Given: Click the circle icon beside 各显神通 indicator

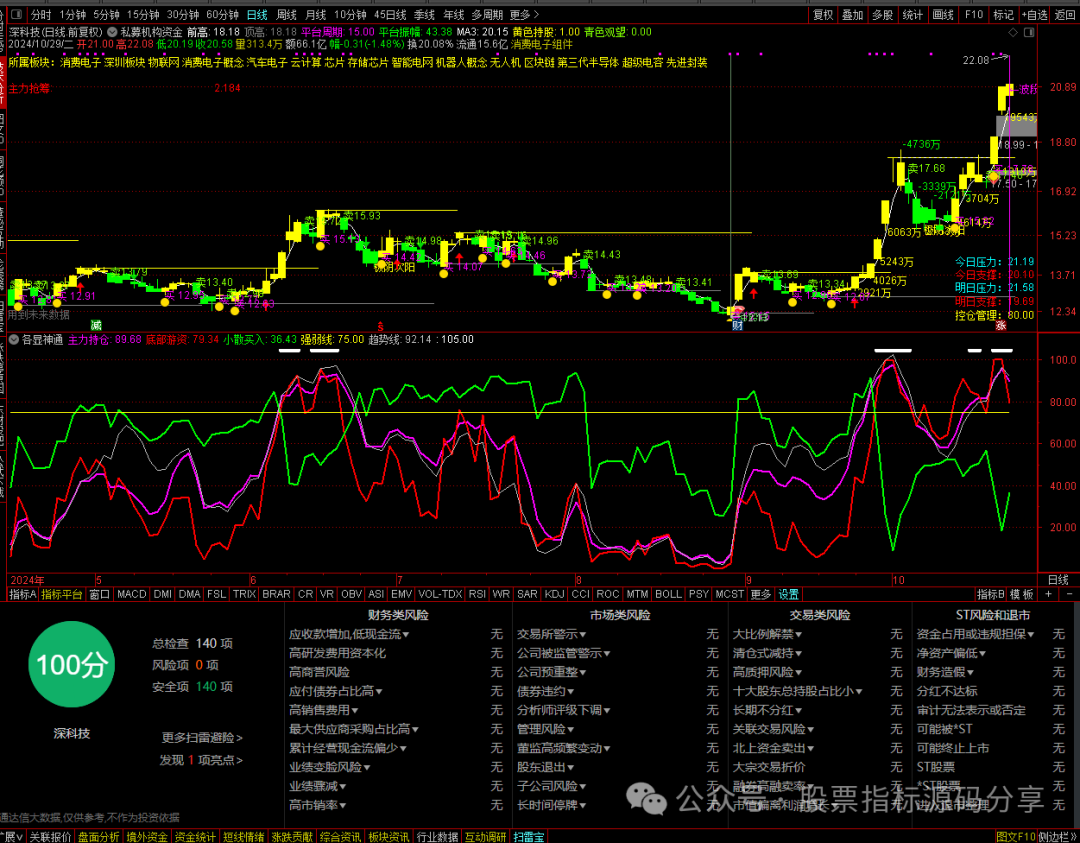Looking at the screenshot, I should (13, 340).
